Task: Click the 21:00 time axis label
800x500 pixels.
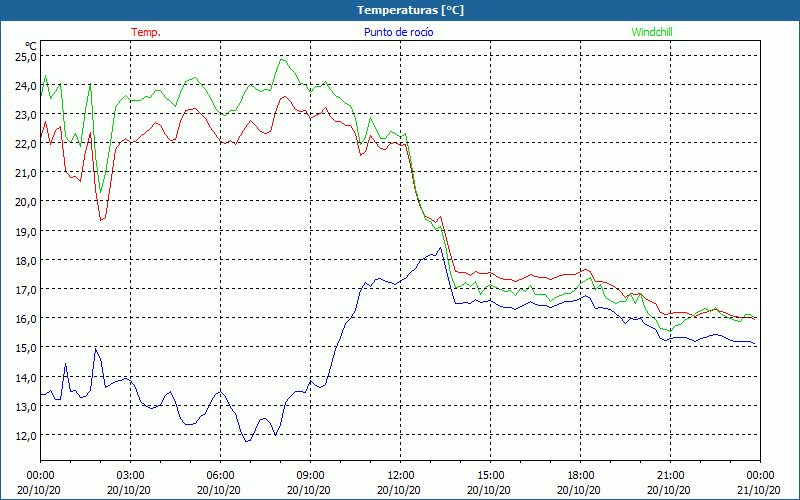Action: (x=670, y=476)
